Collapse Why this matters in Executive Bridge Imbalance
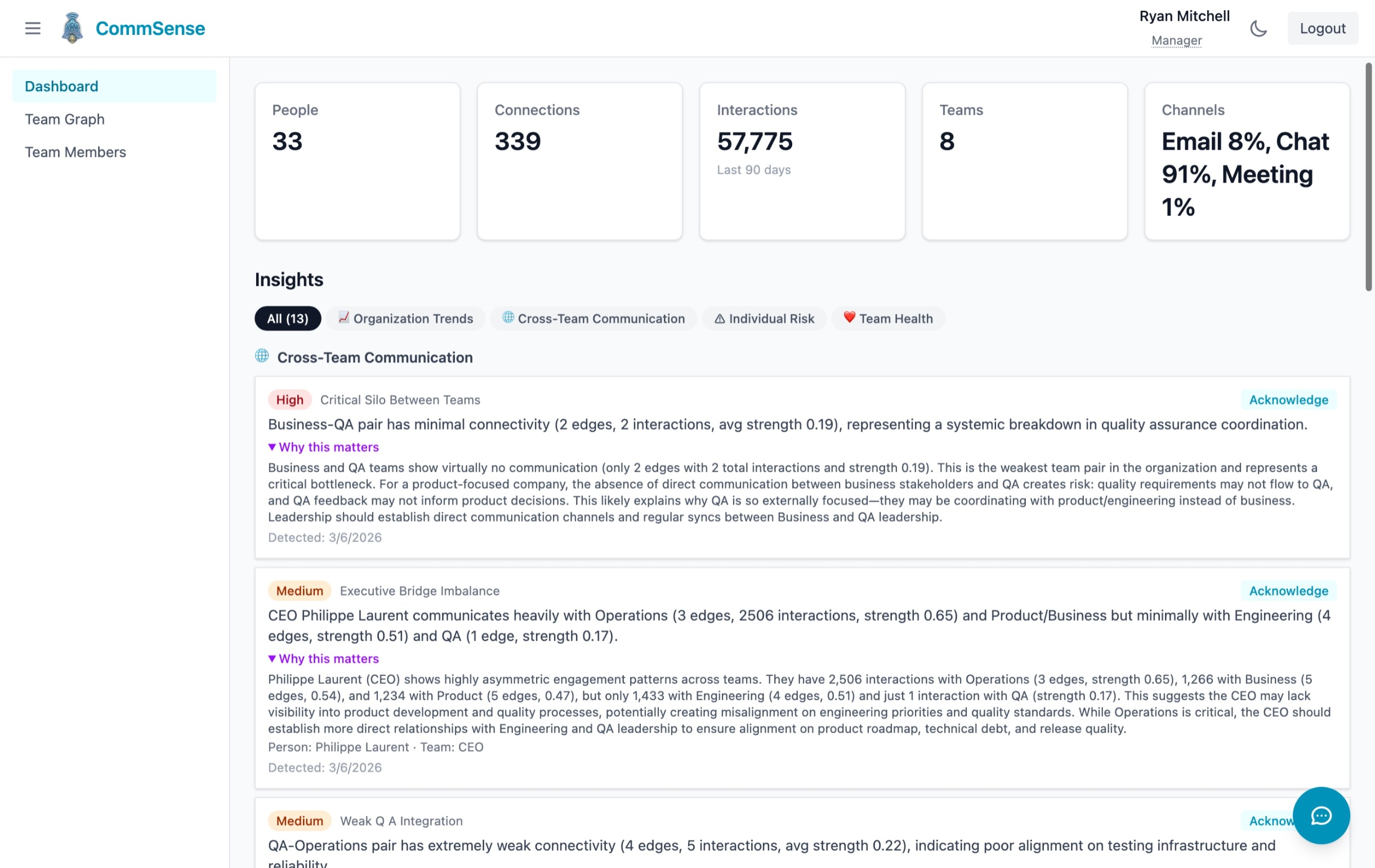Screen dimensions: 1375x868 tap(323, 659)
